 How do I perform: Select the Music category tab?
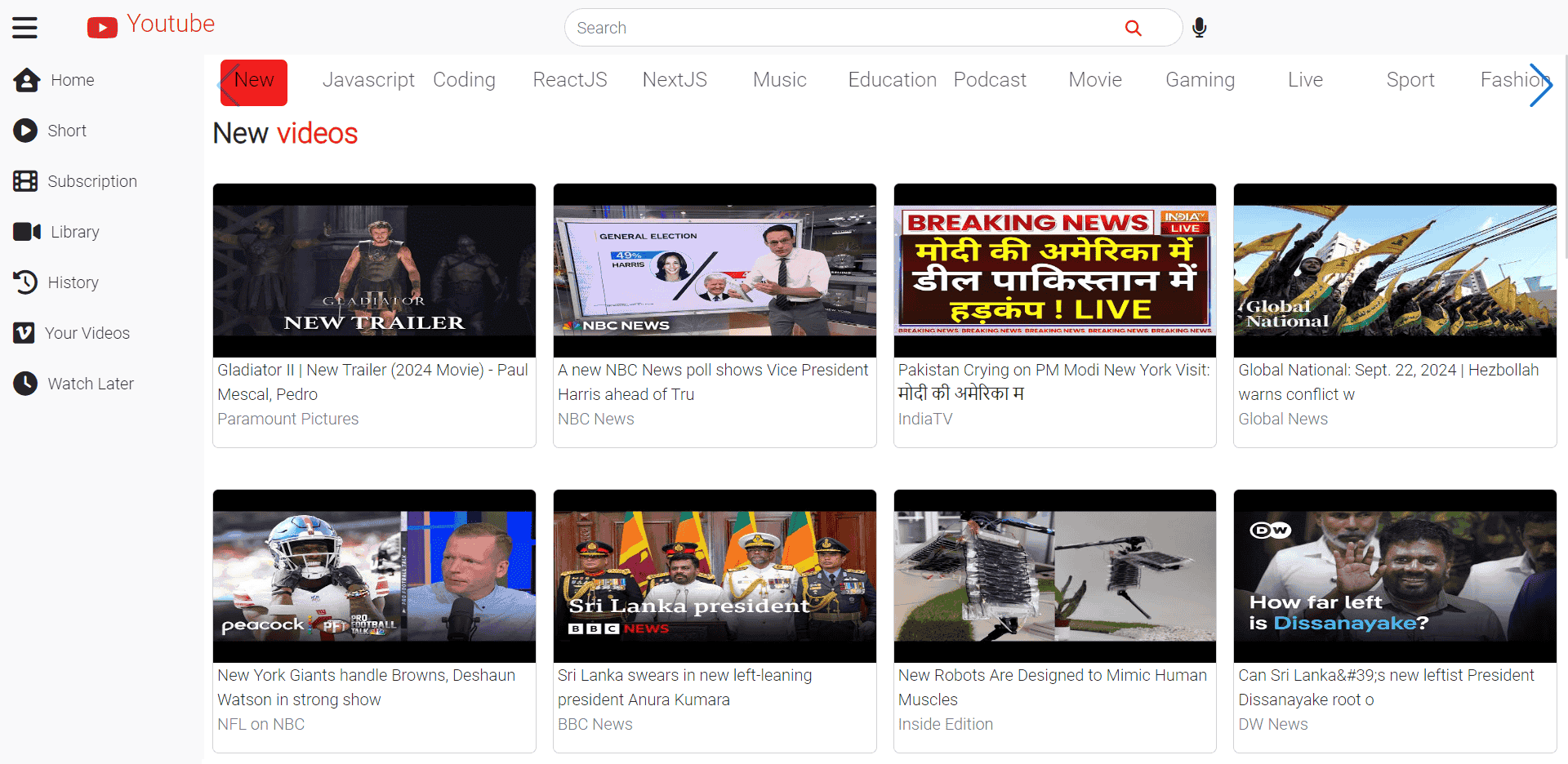(779, 80)
